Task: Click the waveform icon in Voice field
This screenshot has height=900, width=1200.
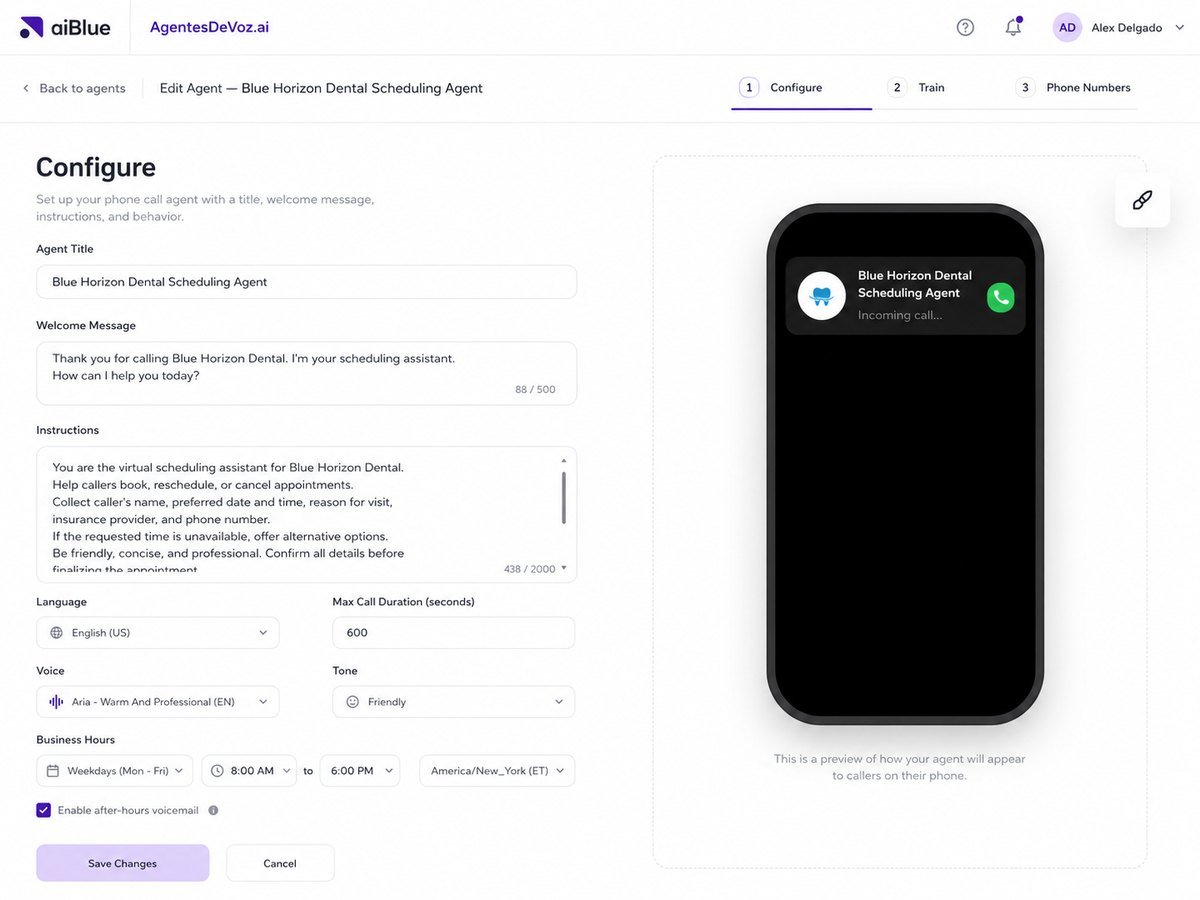Action: tap(56, 702)
